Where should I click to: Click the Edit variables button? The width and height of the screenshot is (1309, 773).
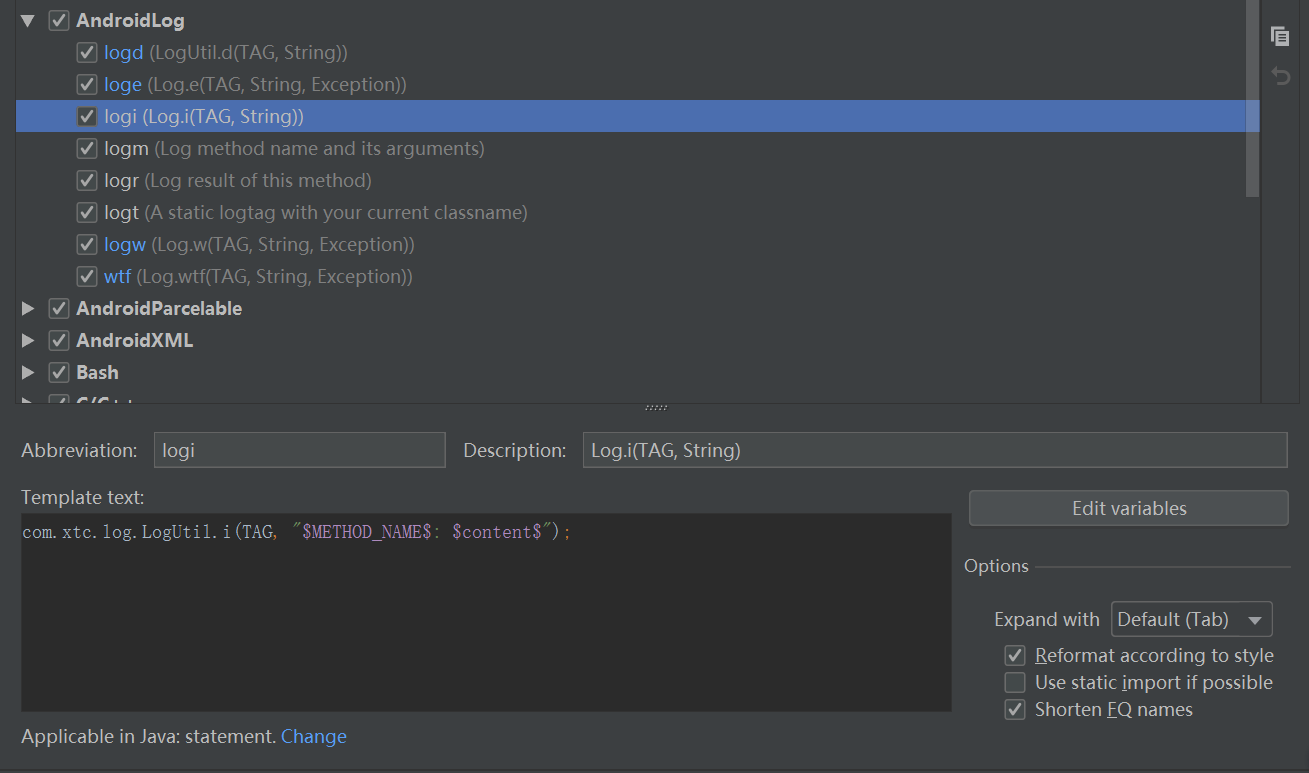coord(1128,508)
